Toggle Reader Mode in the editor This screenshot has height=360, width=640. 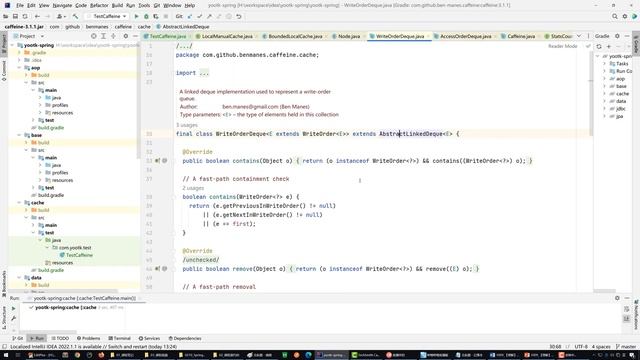pos(562,46)
